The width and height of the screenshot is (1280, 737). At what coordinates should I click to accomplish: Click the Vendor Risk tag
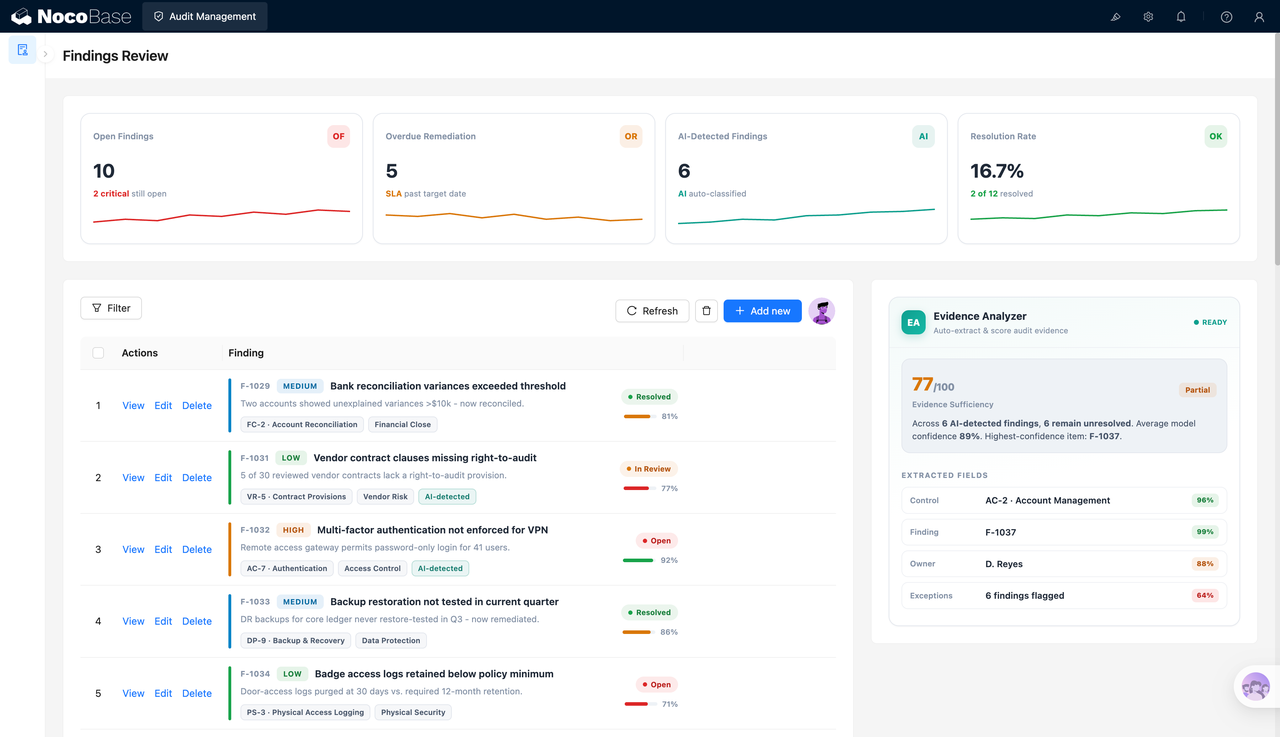(385, 496)
